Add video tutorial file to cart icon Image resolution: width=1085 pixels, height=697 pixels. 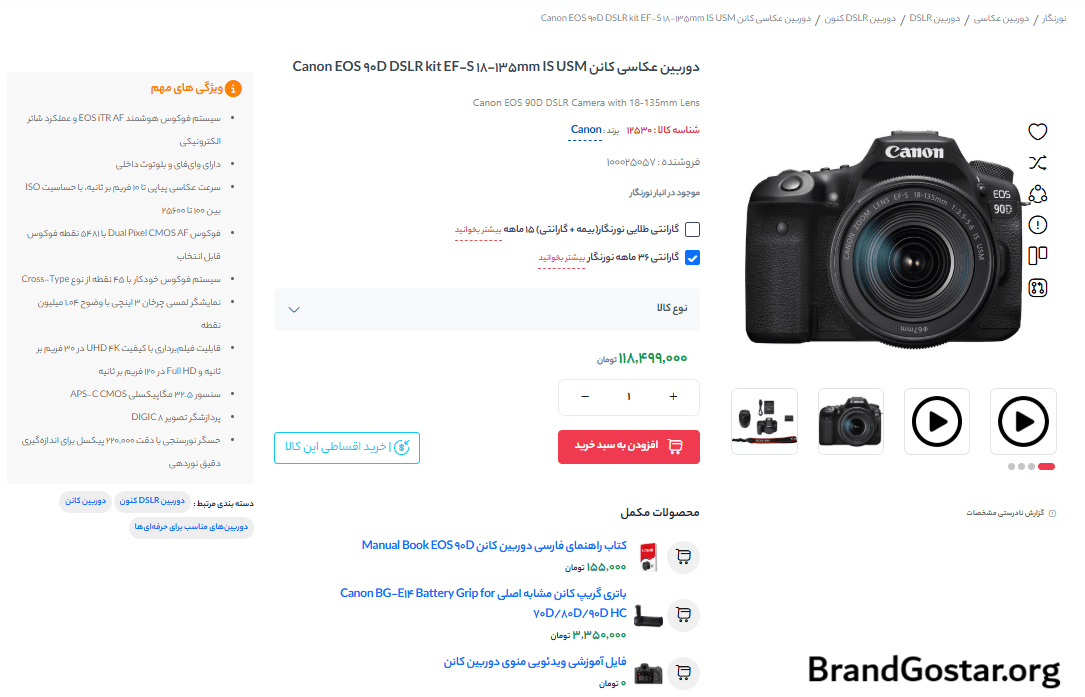(684, 672)
